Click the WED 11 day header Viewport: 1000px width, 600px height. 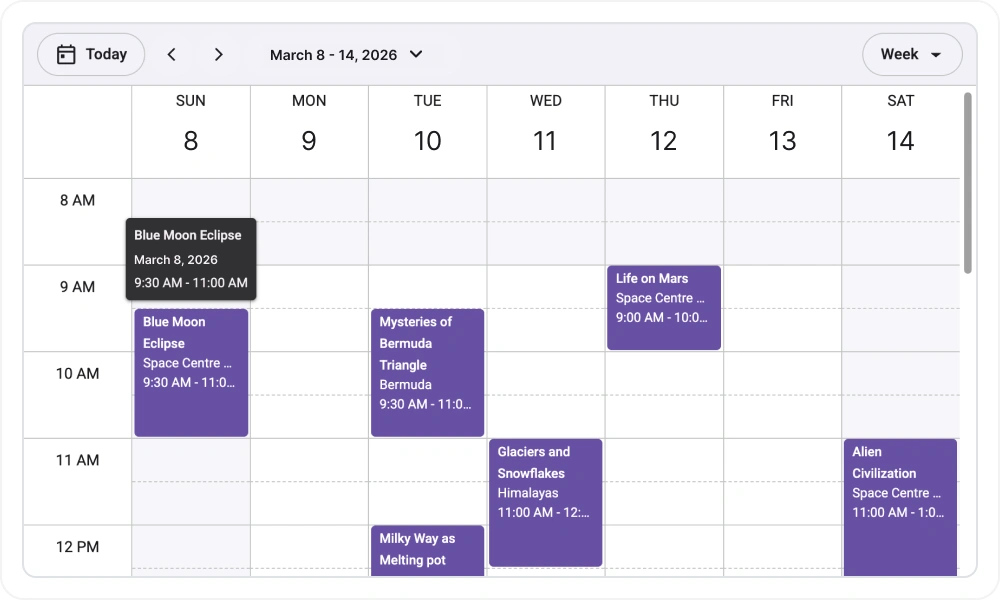(545, 125)
